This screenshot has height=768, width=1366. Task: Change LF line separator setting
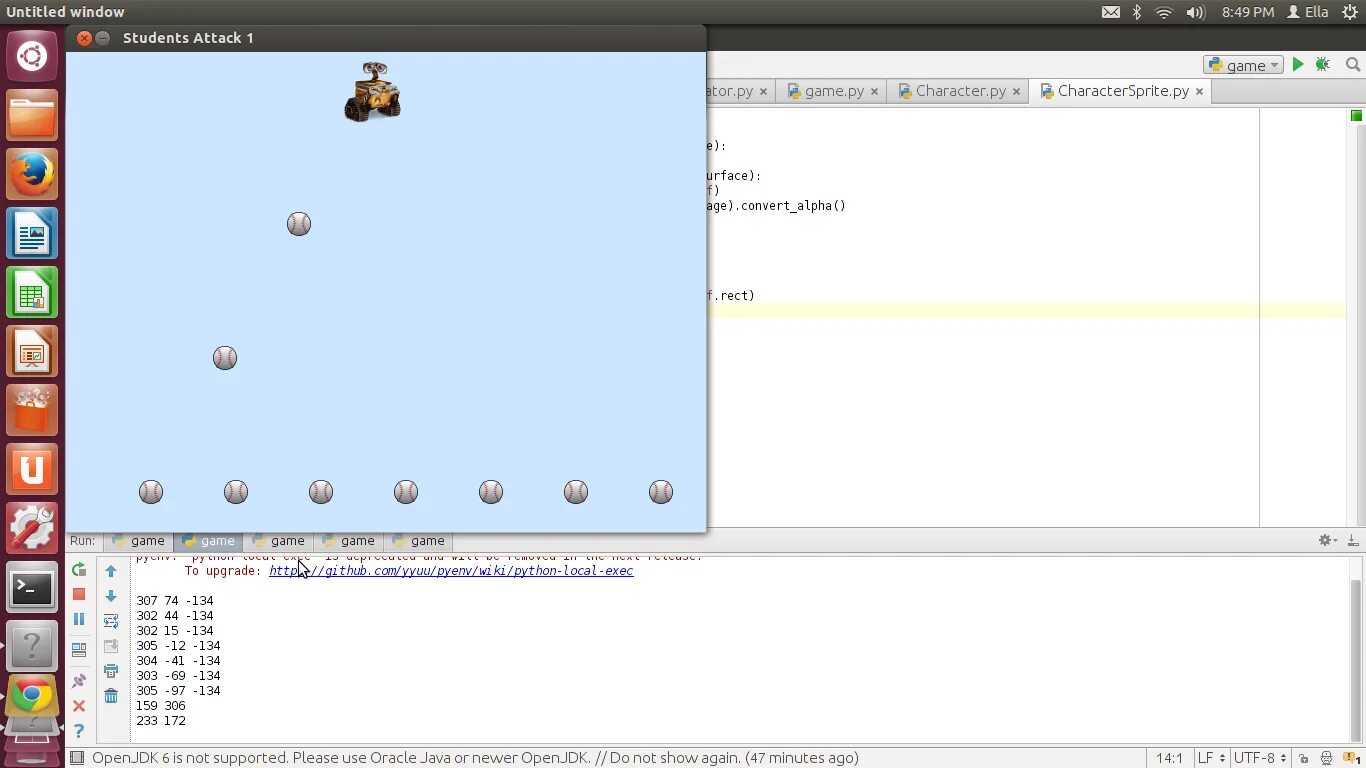(1210, 758)
